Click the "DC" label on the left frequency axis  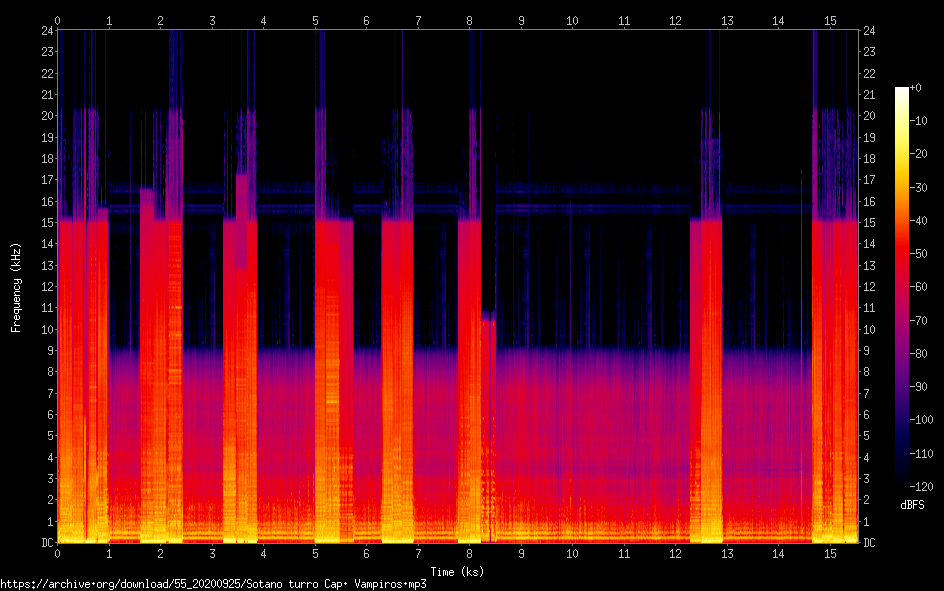pyautogui.click(x=47, y=543)
